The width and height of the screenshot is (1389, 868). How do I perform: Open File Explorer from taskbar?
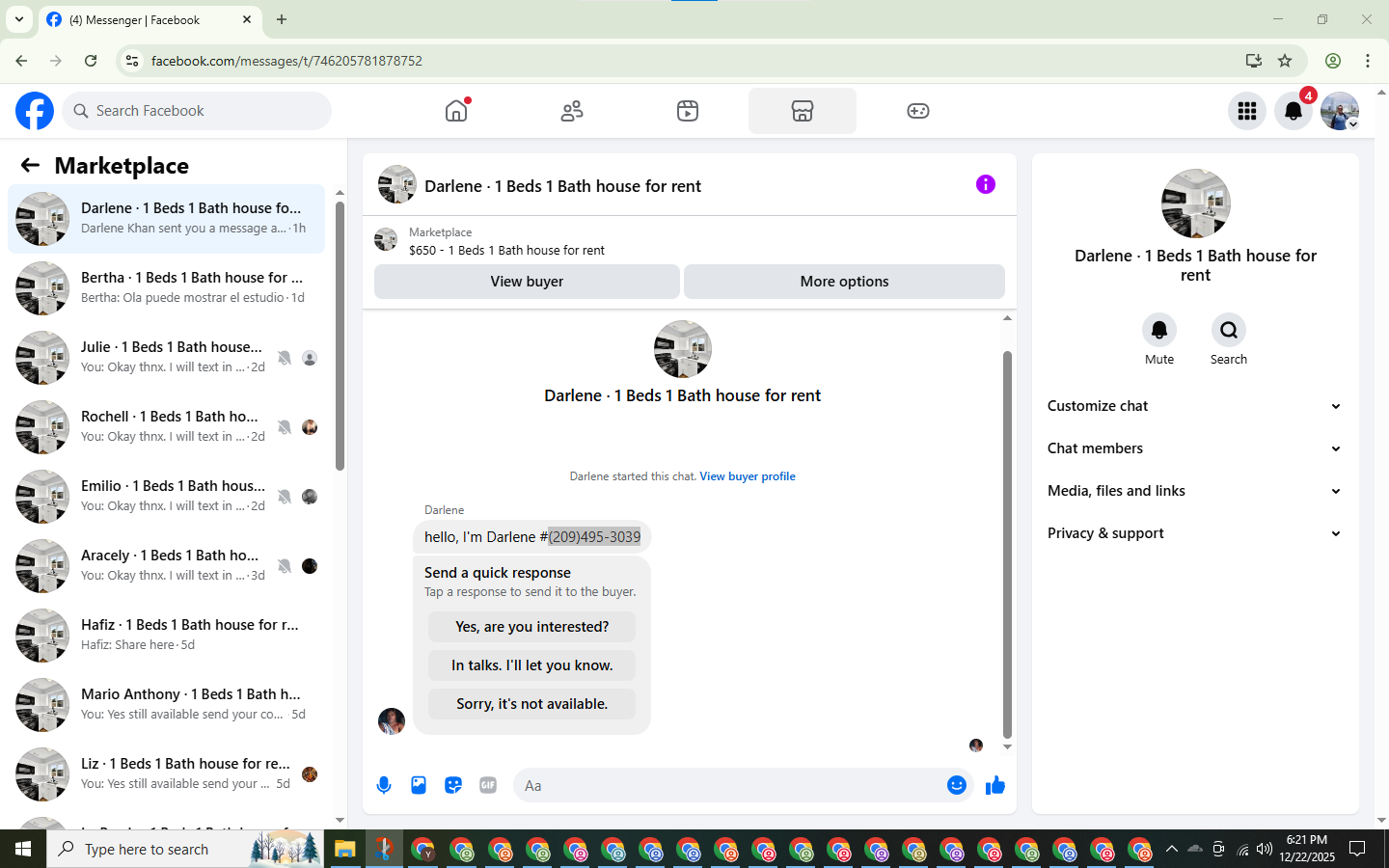345,849
